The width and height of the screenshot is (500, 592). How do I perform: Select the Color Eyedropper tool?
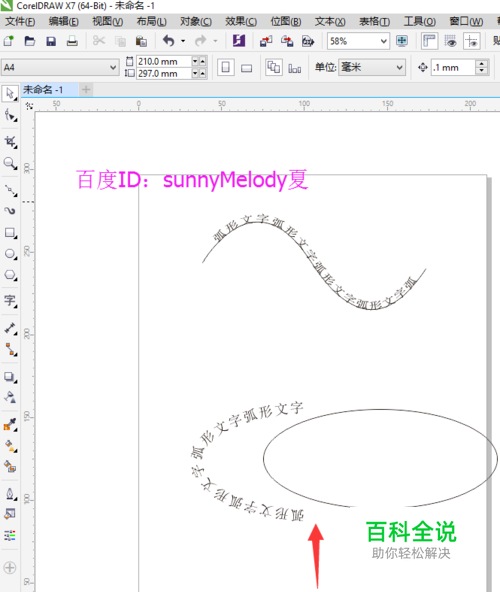10,424
